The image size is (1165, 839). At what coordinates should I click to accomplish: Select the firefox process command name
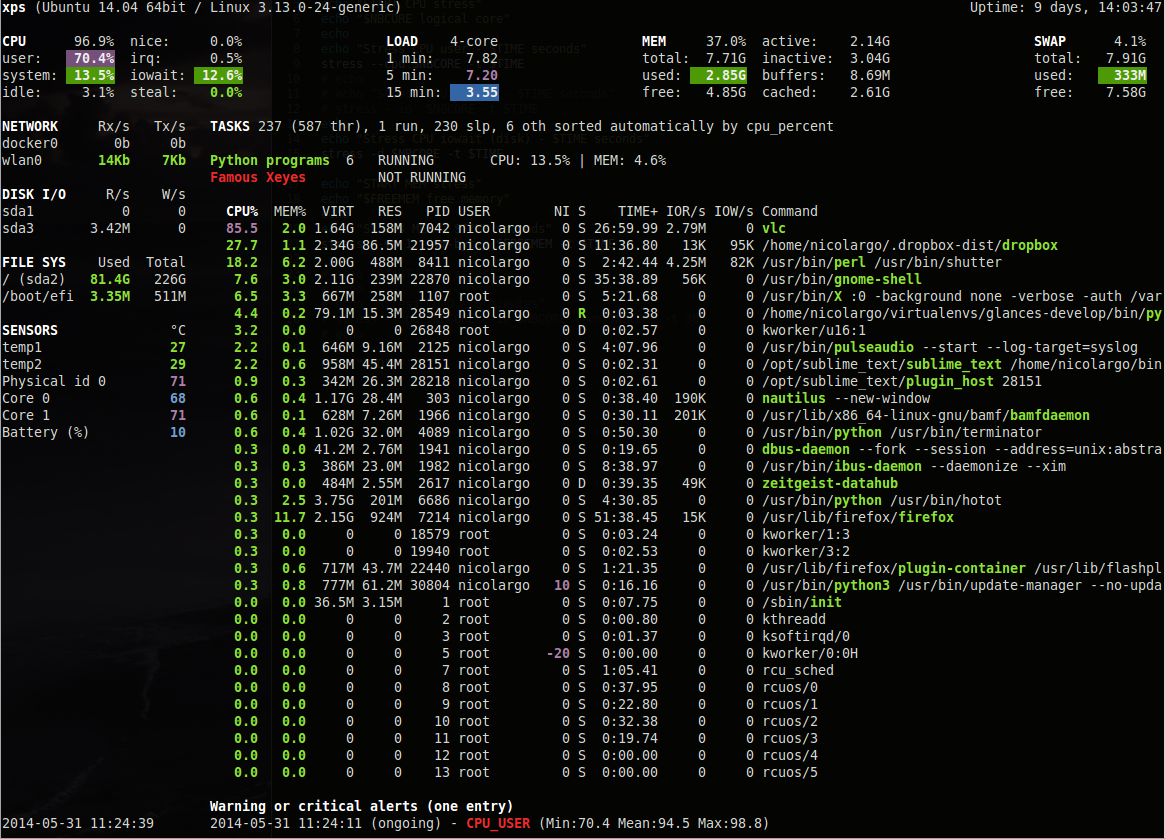925,517
